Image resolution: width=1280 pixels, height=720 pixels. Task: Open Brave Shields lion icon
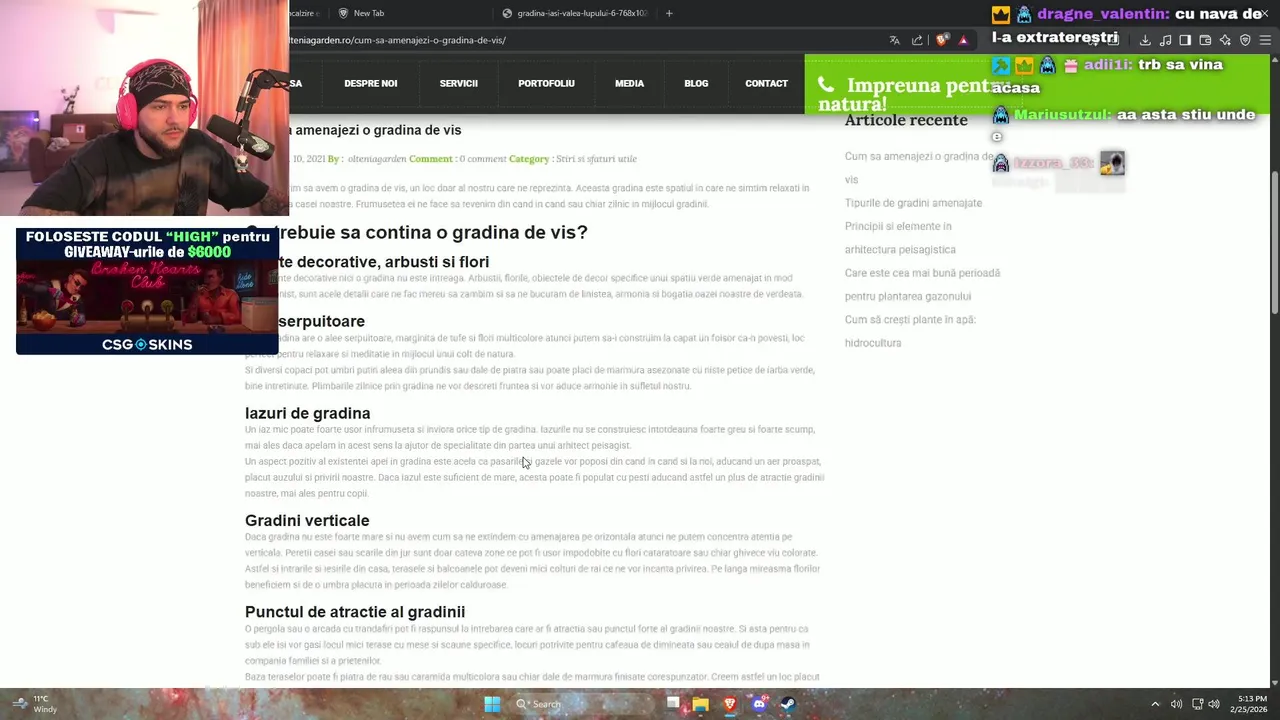tap(942, 40)
